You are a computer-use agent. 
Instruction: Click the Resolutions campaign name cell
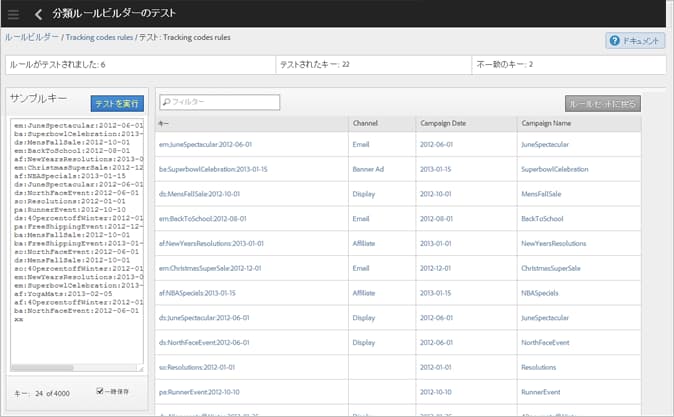[x=539, y=367]
